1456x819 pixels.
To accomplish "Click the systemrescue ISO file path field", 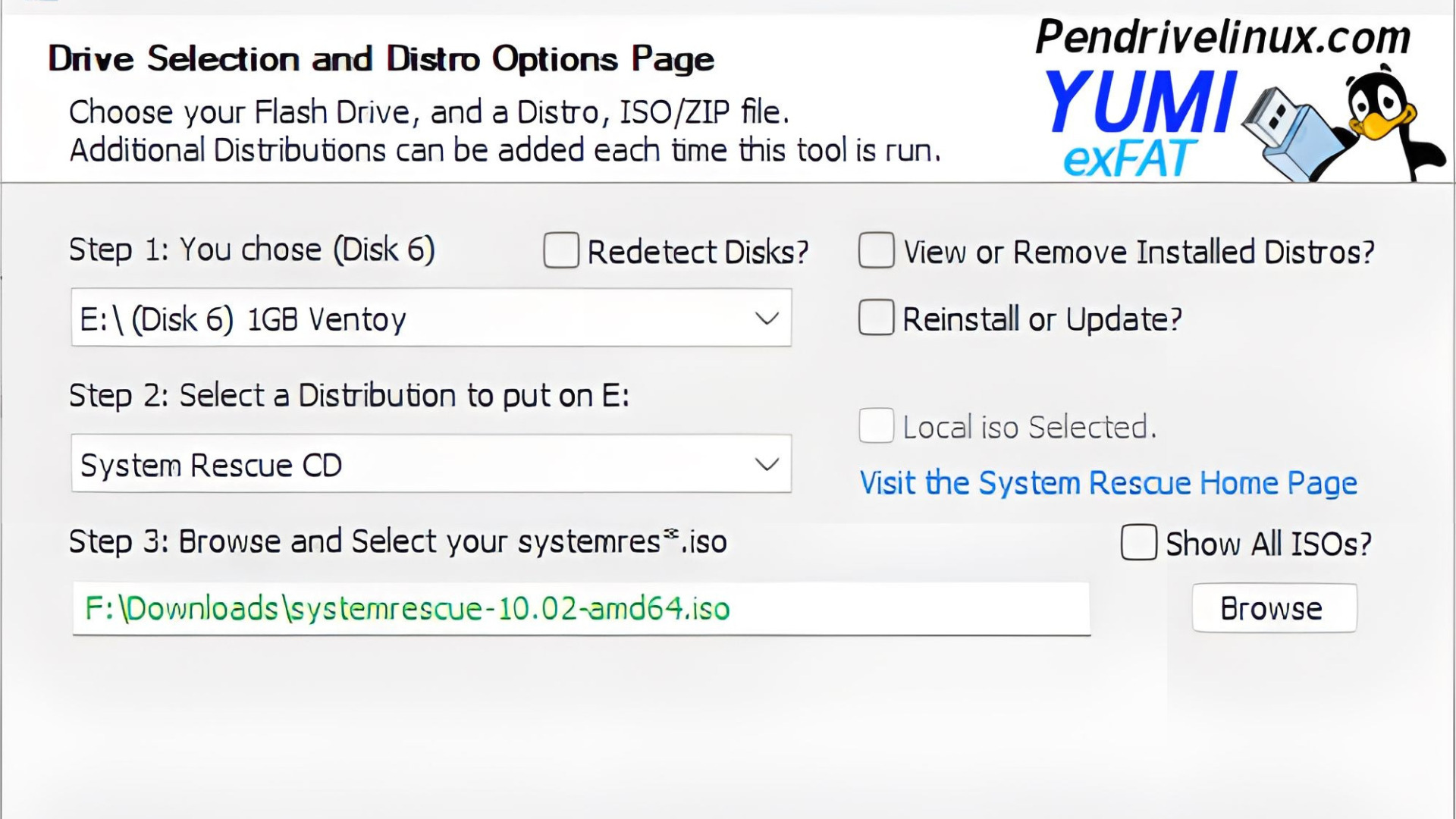I will [x=581, y=609].
